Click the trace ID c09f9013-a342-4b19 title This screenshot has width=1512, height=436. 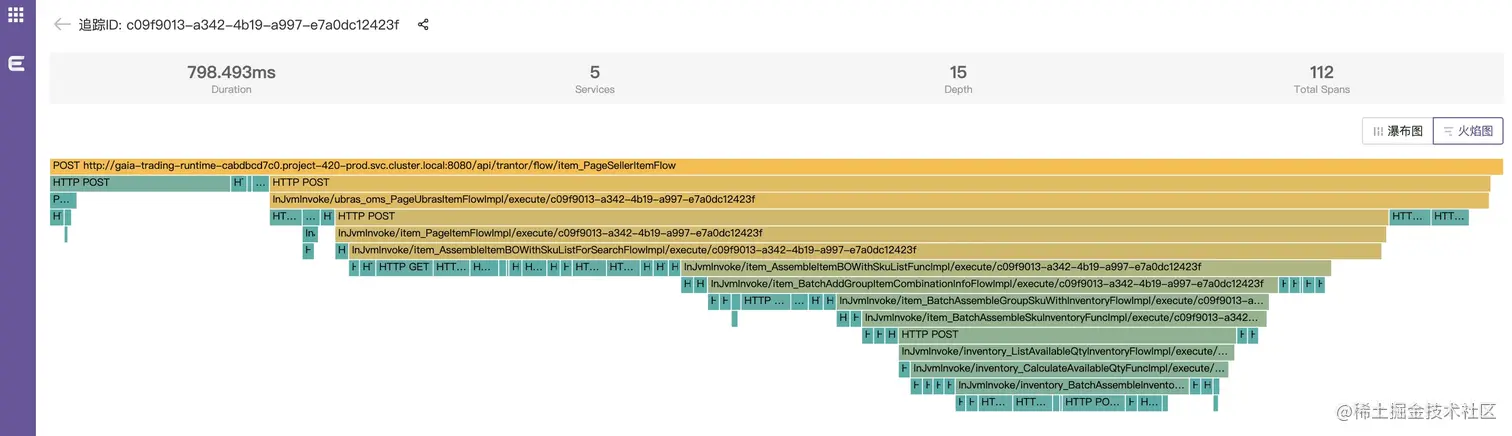point(239,25)
